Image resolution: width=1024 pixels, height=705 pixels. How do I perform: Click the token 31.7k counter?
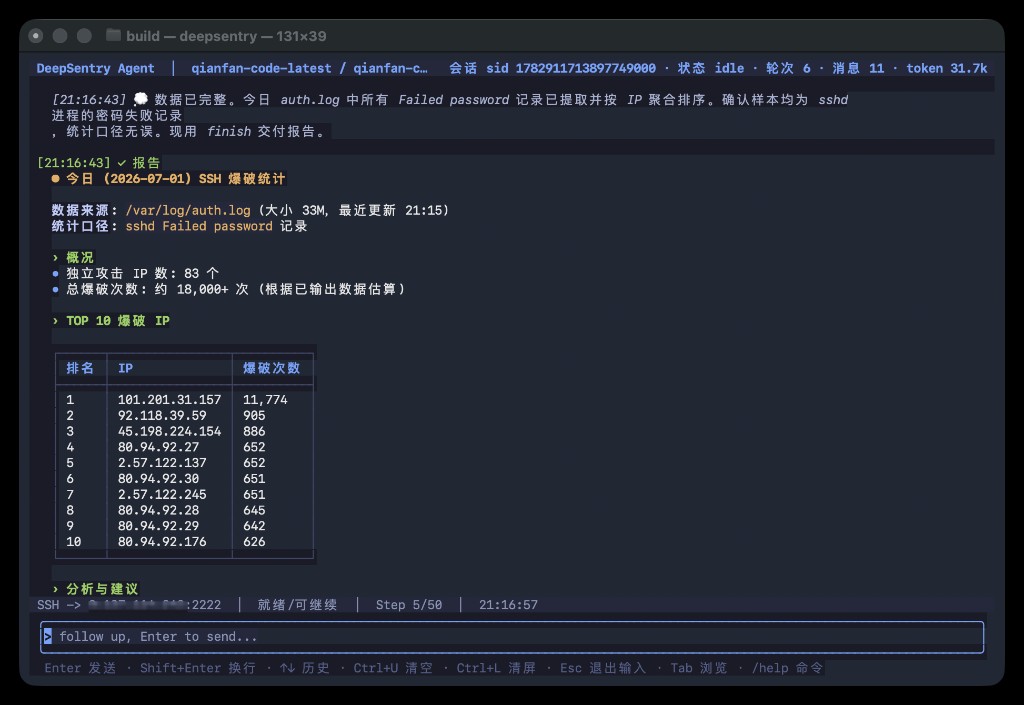coord(946,68)
